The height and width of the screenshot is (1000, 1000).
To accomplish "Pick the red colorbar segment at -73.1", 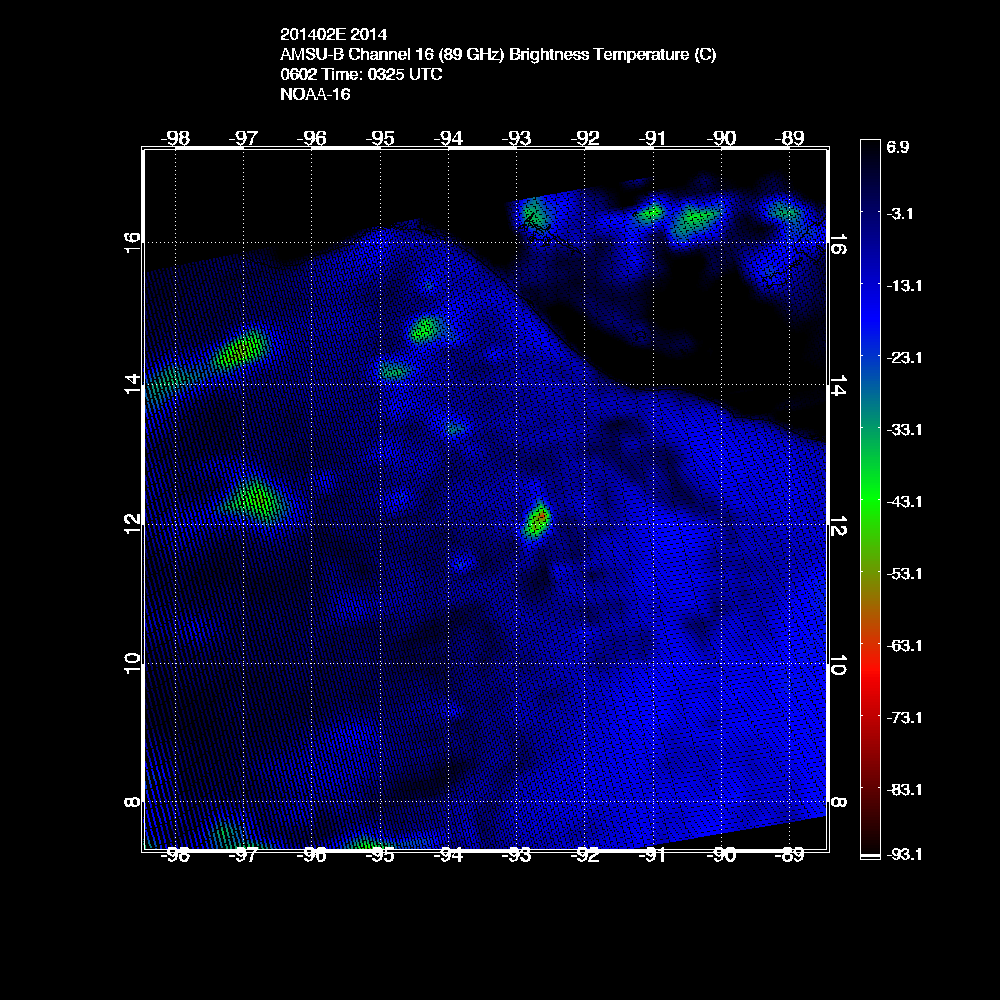I will coord(868,717).
